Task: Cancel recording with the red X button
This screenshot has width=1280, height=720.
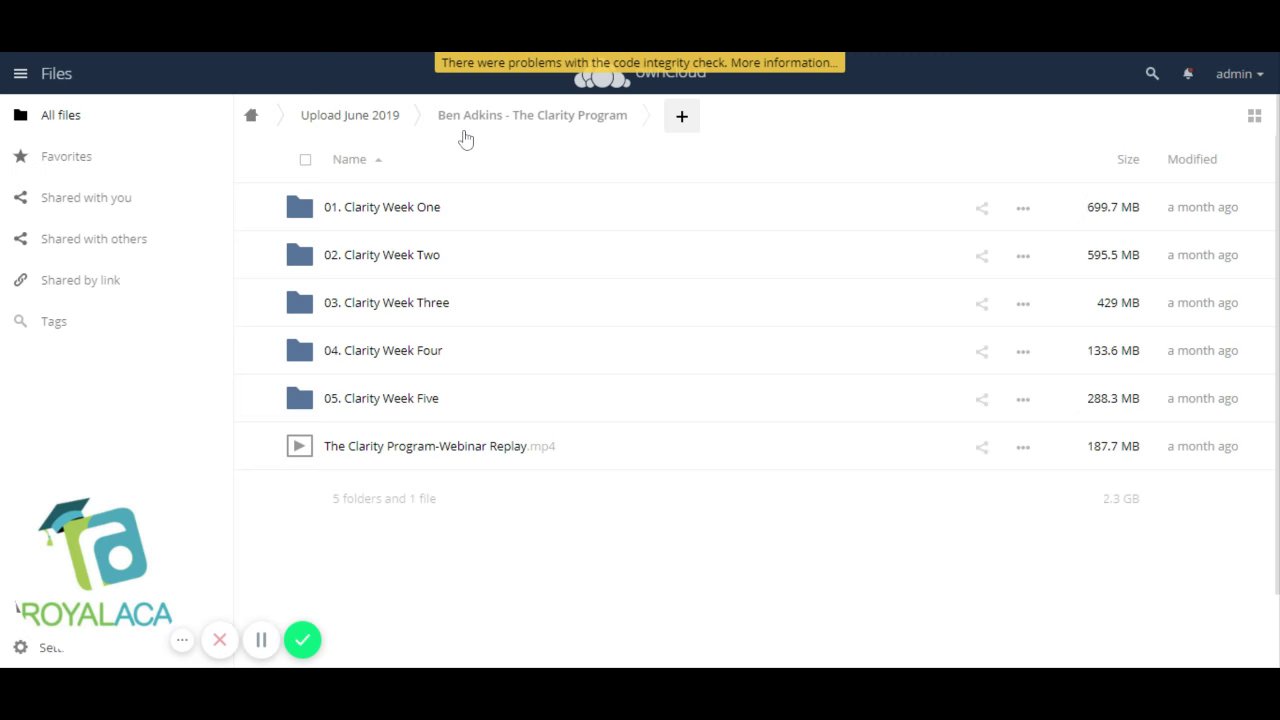Action: coord(220,640)
